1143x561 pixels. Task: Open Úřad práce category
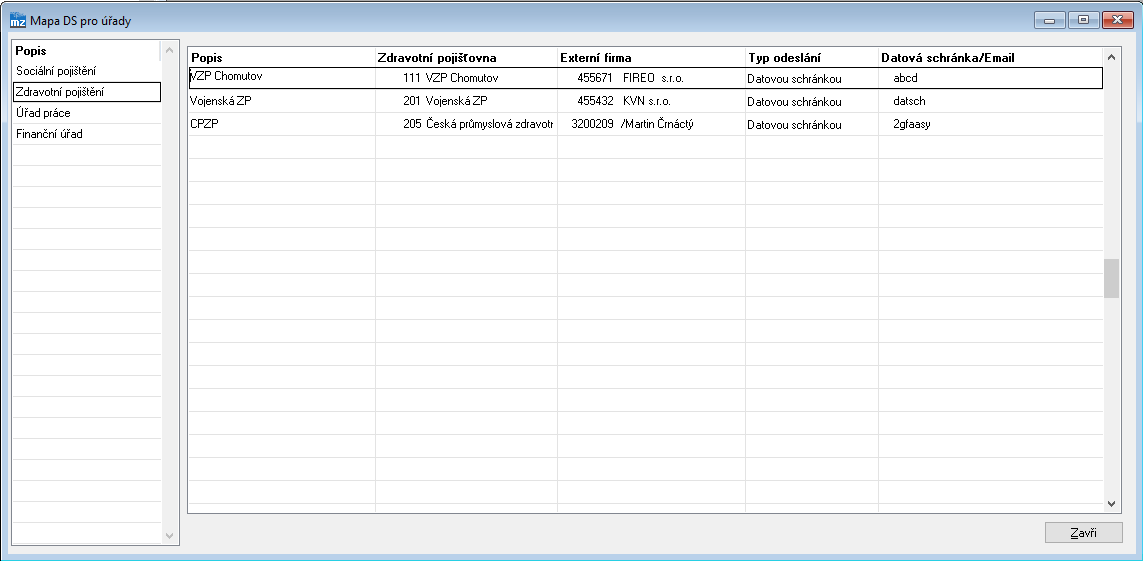(43, 113)
